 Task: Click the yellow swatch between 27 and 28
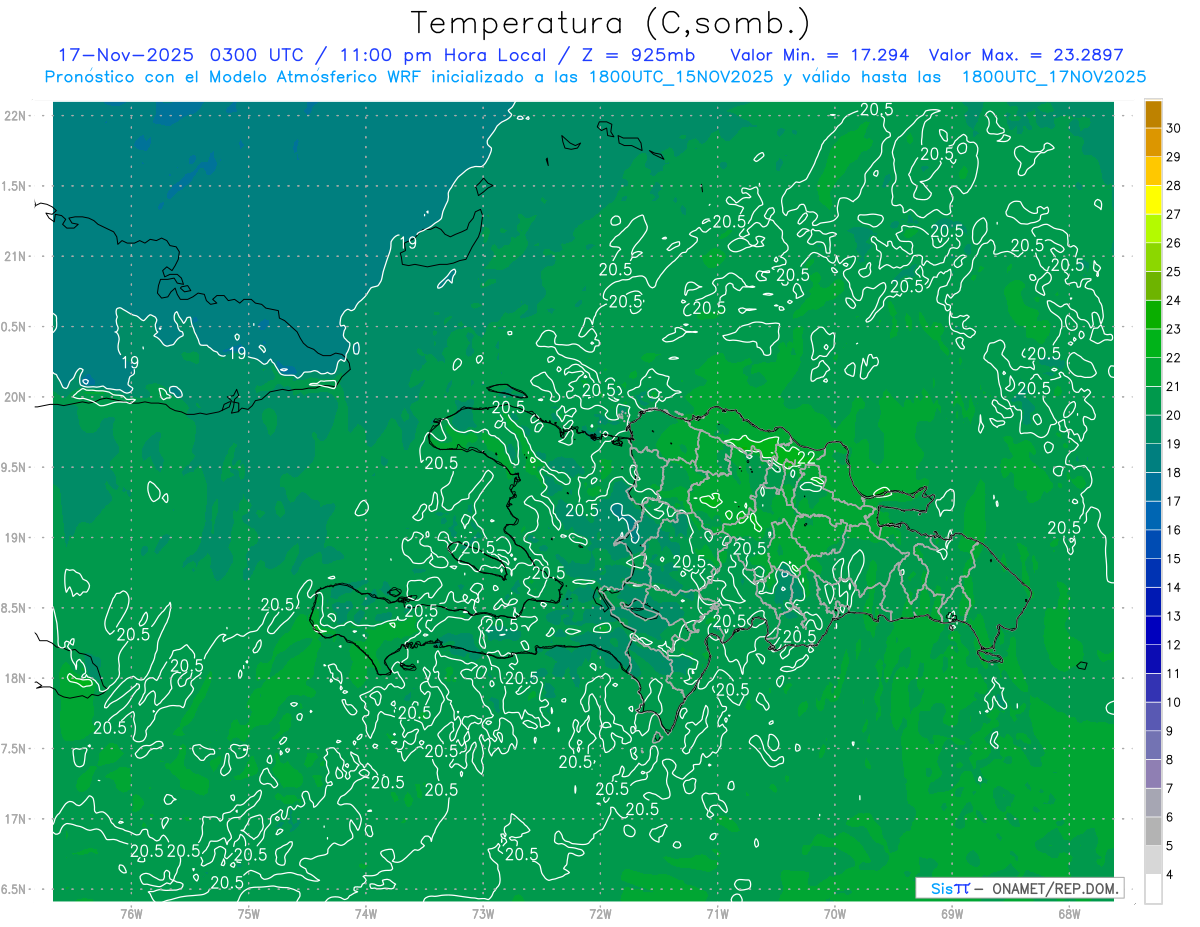click(1153, 200)
